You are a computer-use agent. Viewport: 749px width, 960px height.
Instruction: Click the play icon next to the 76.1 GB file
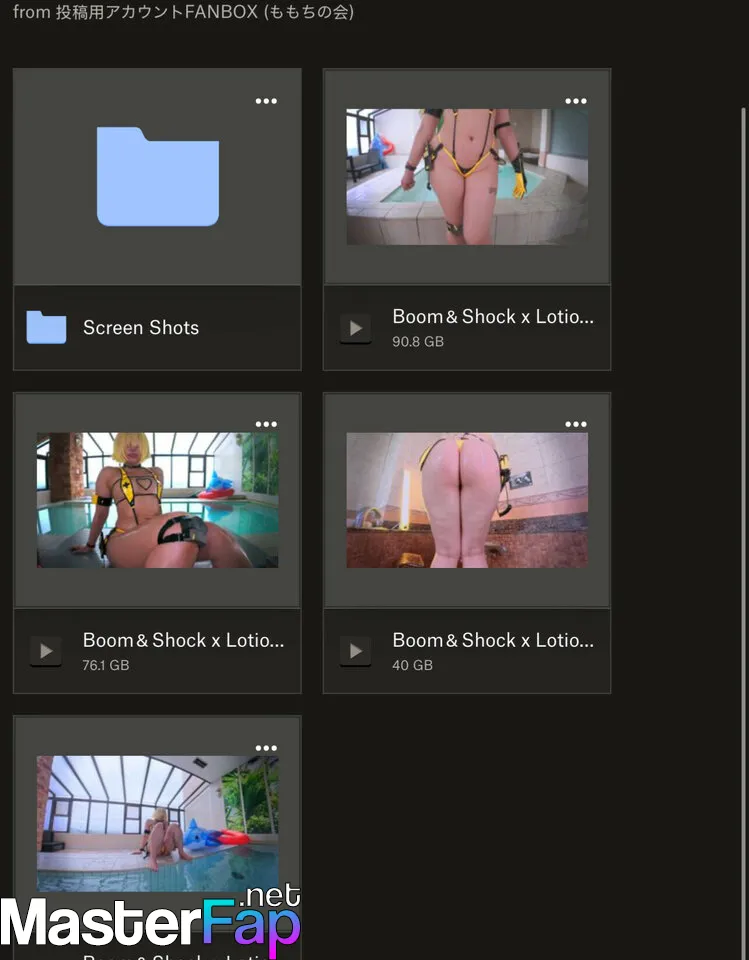[x=46, y=651]
